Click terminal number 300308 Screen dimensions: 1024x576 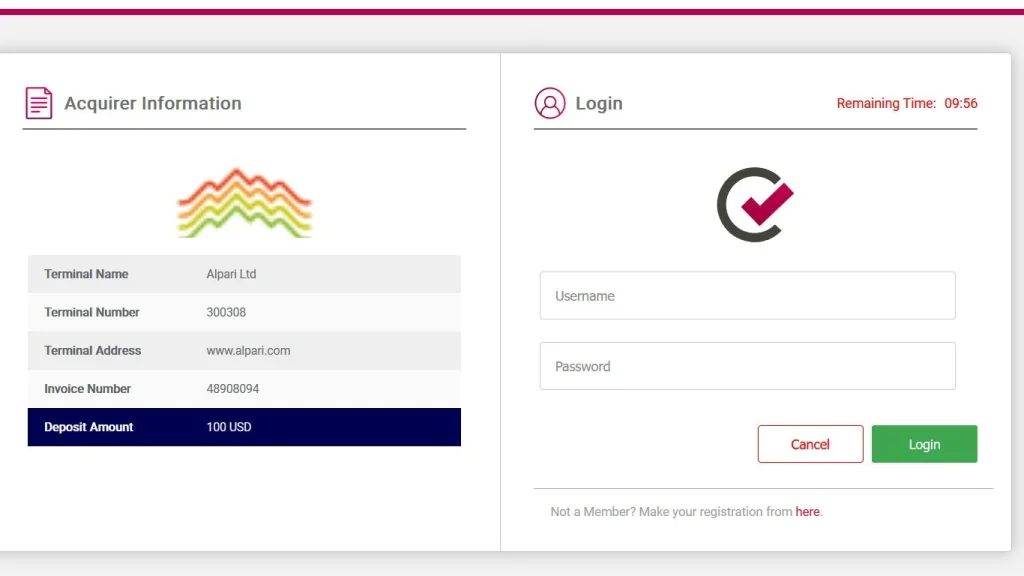[x=226, y=312]
